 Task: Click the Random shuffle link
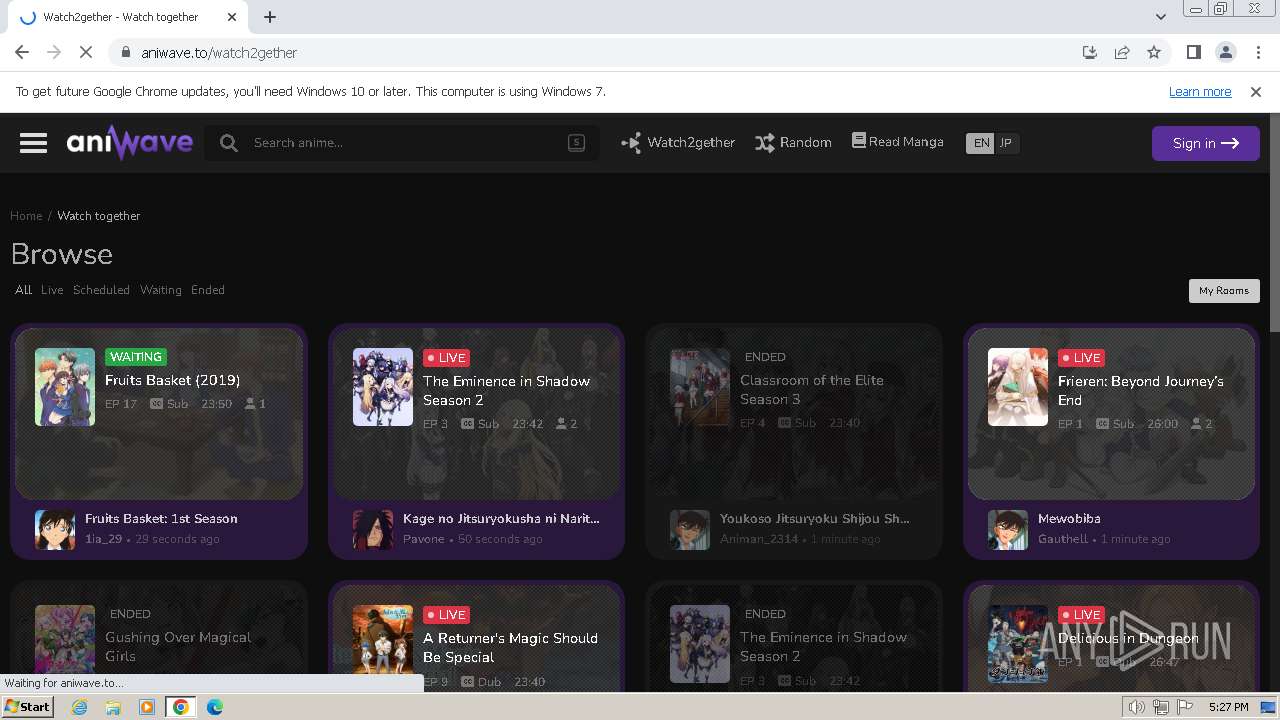(x=793, y=143)
